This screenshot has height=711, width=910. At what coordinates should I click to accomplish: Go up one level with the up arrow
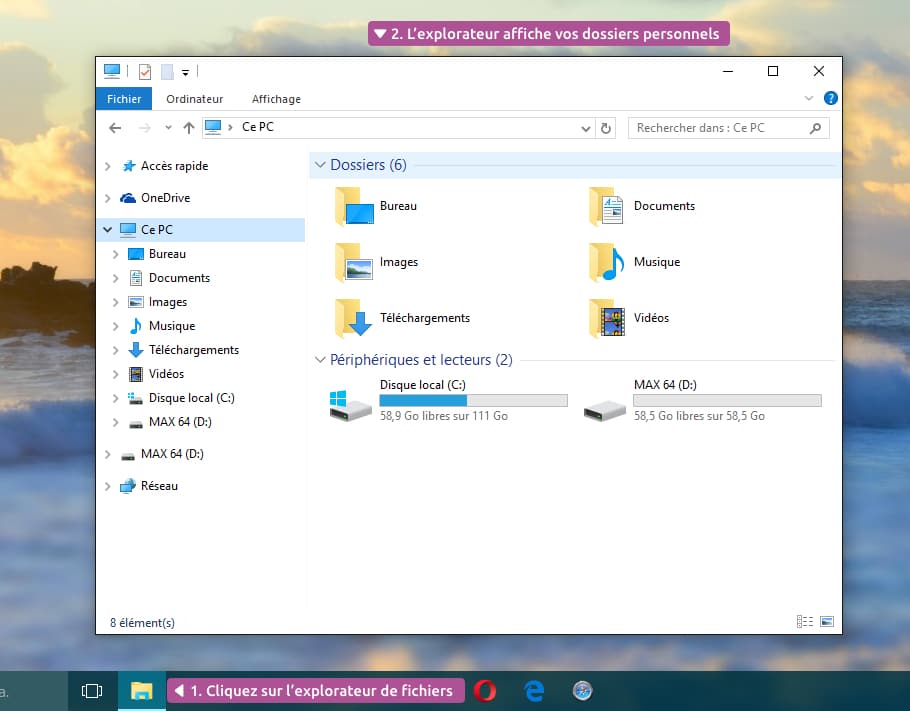(x=188, y=128)
